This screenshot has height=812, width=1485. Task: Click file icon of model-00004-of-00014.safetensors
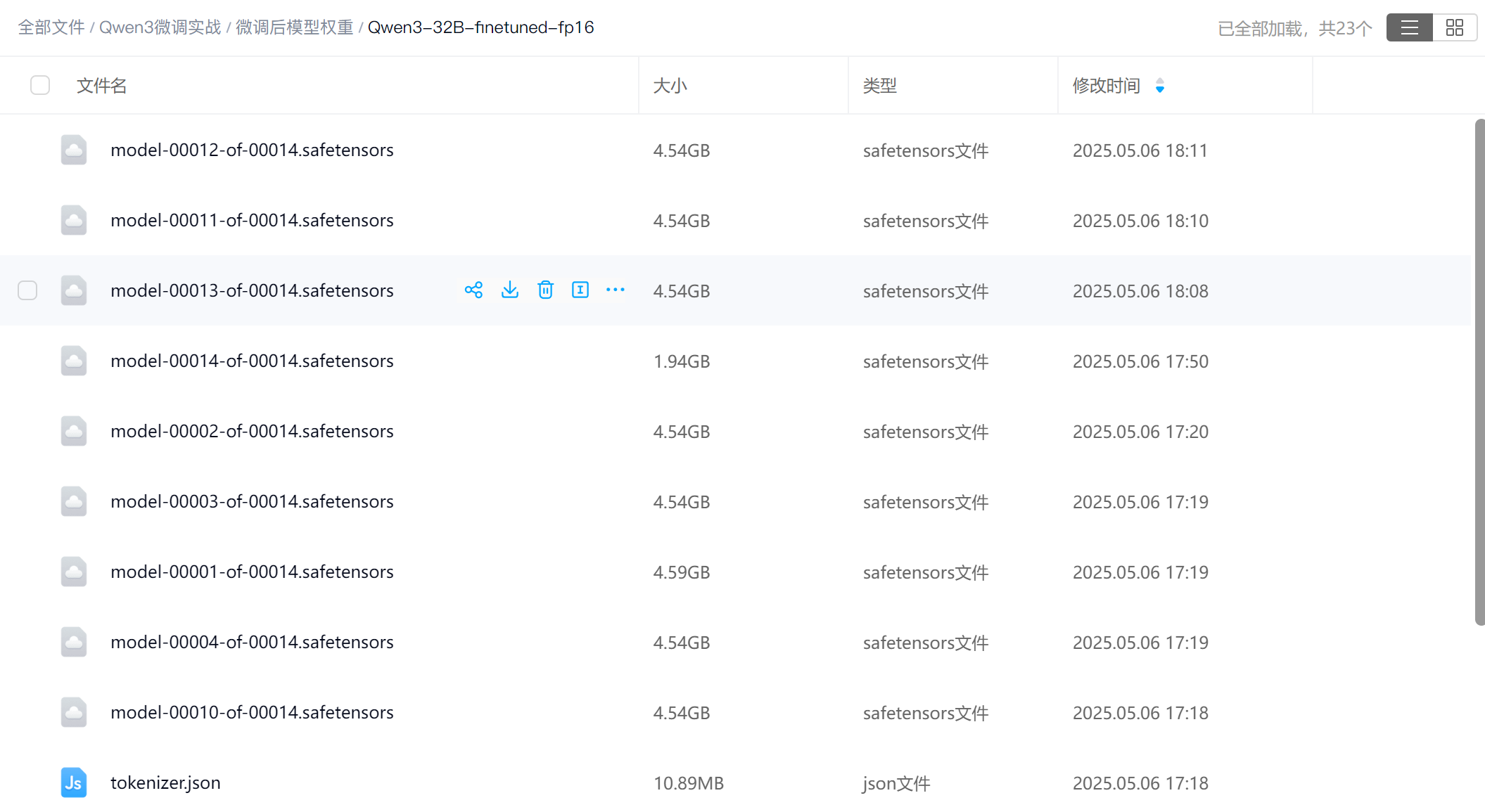point(74,642)
